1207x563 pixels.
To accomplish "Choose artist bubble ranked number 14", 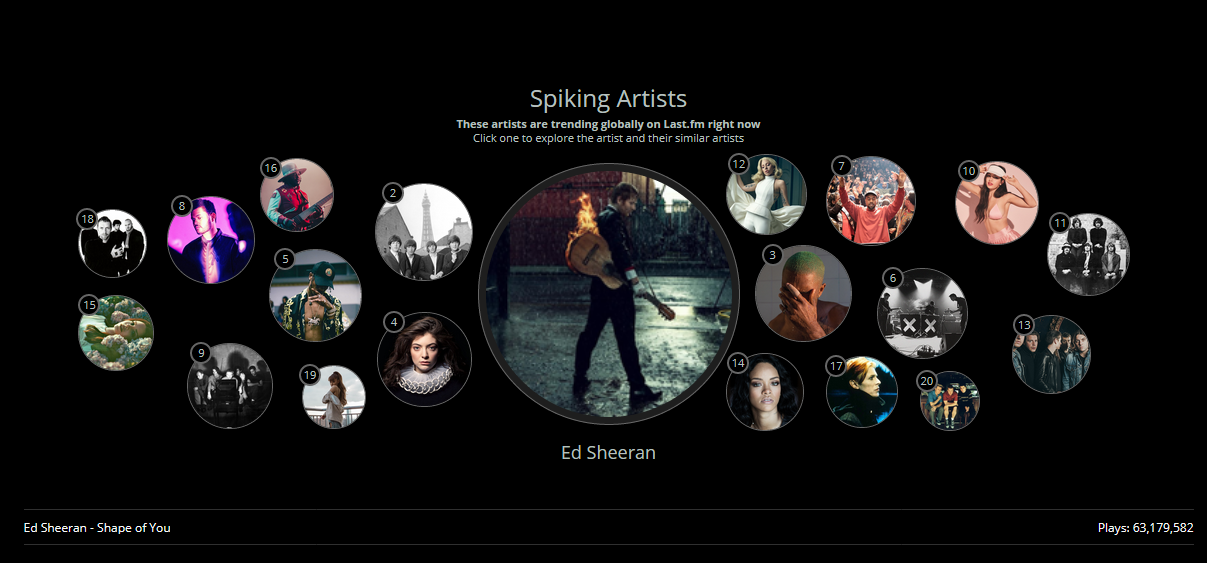I will click(765, 392).
